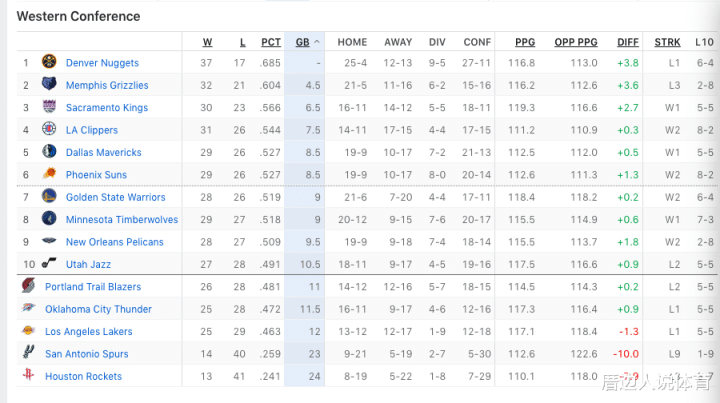Image resolution: width=720 pixels, height=403 pixels.
Task: Click the Dallas Mavericks logo icon
Action: 49,151
